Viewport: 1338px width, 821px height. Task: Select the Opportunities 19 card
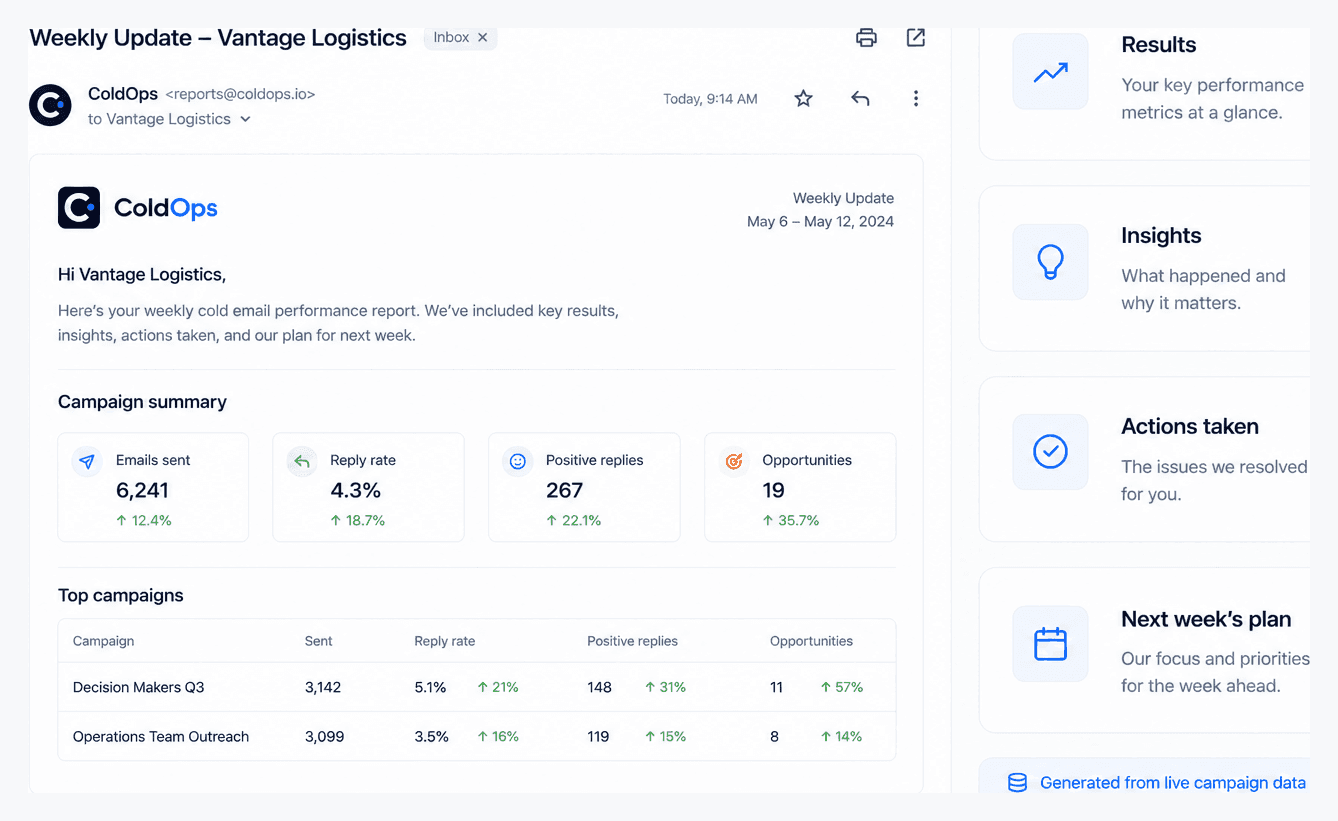[800, 487]
